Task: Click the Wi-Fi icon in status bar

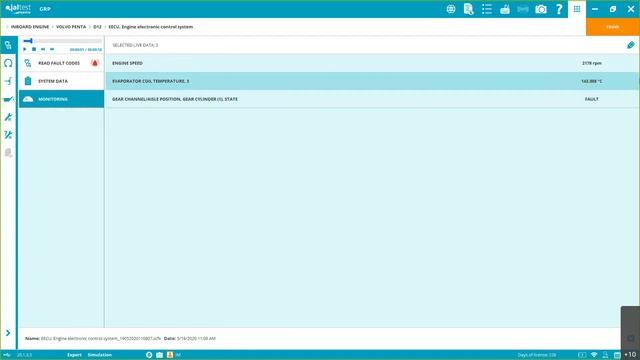Action: pos(594,355)
